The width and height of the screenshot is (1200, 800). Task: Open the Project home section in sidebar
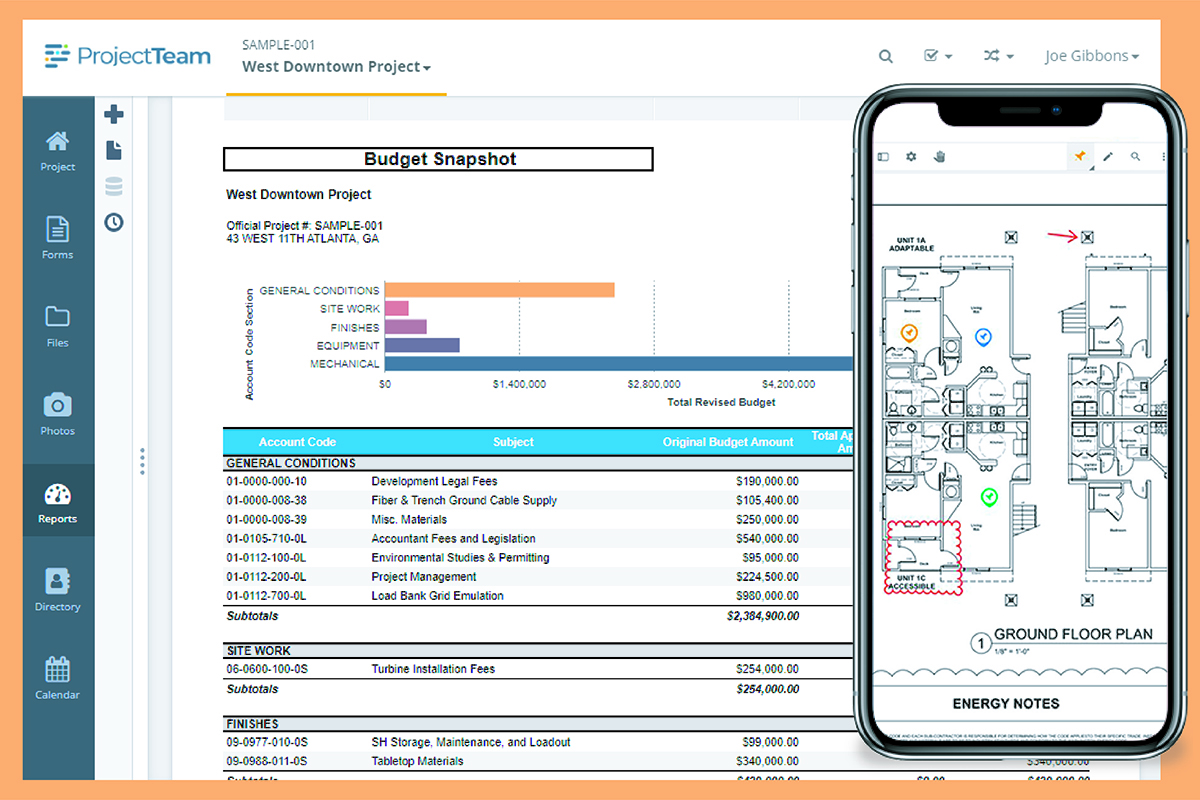(x=58, y=150)
